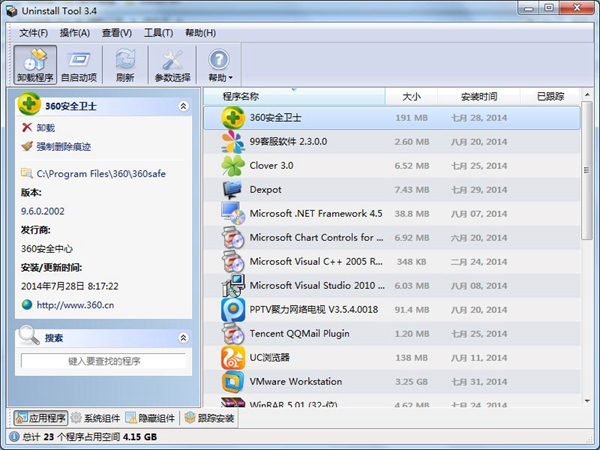
Task: Click the 六月 20, 2014 install date
Action: pyautogui.click(x=479, y=238)
